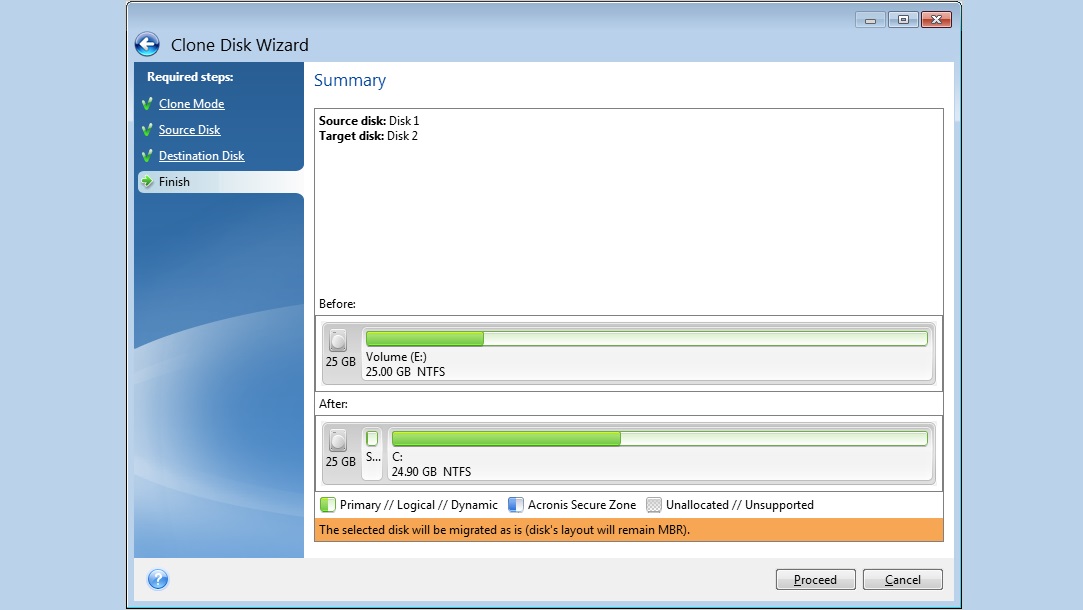Click the 'S...' partition label
The image size is (1083, 610).
click(x=373, y=457)
